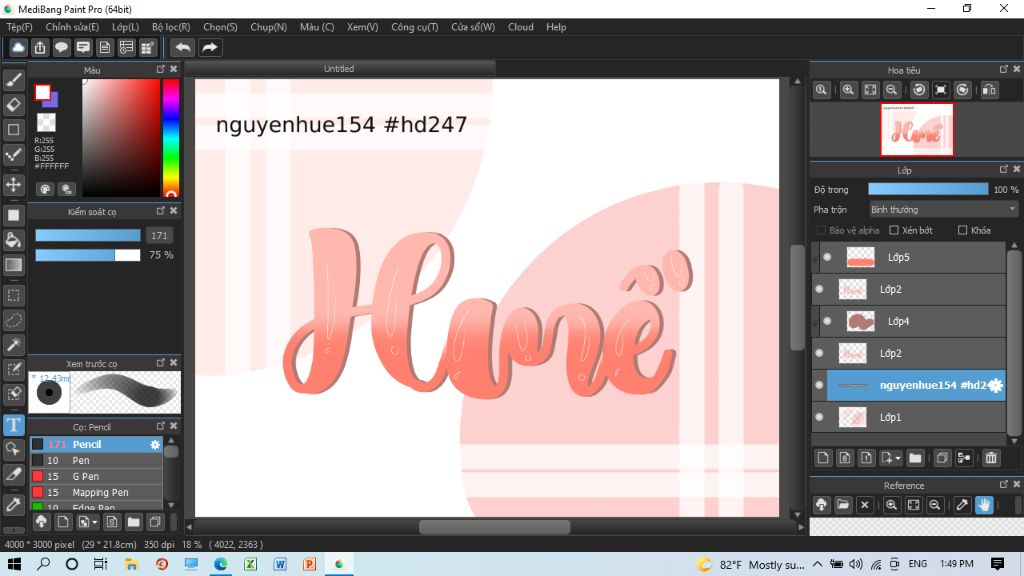
Task: Click the hue strip in color panel
Action: click(170, 138)
